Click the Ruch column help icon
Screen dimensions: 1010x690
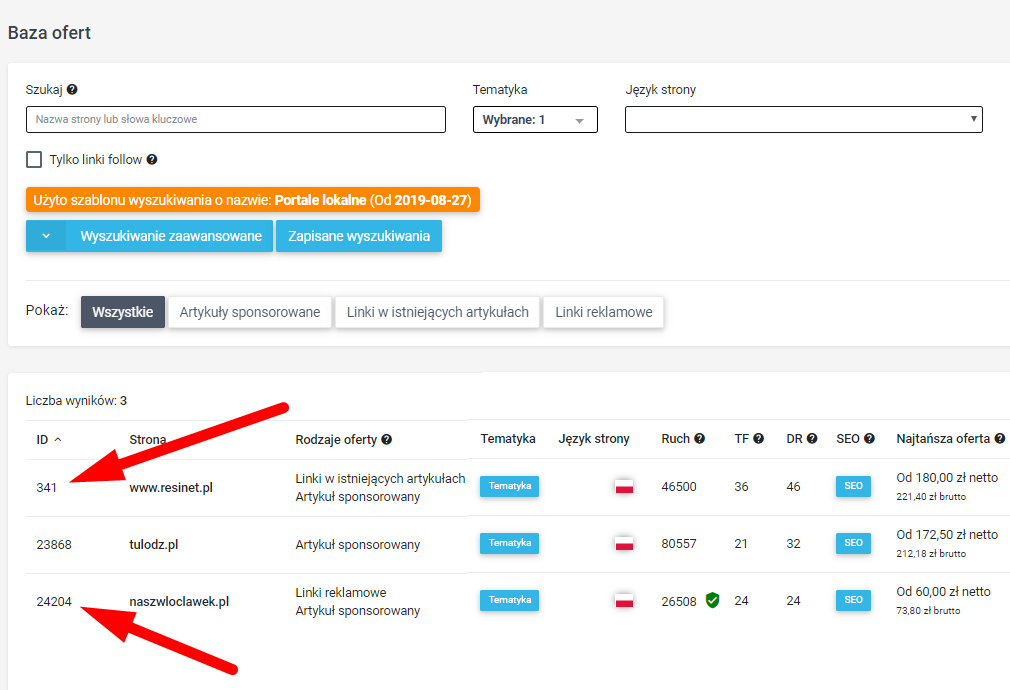coord(700,438)
